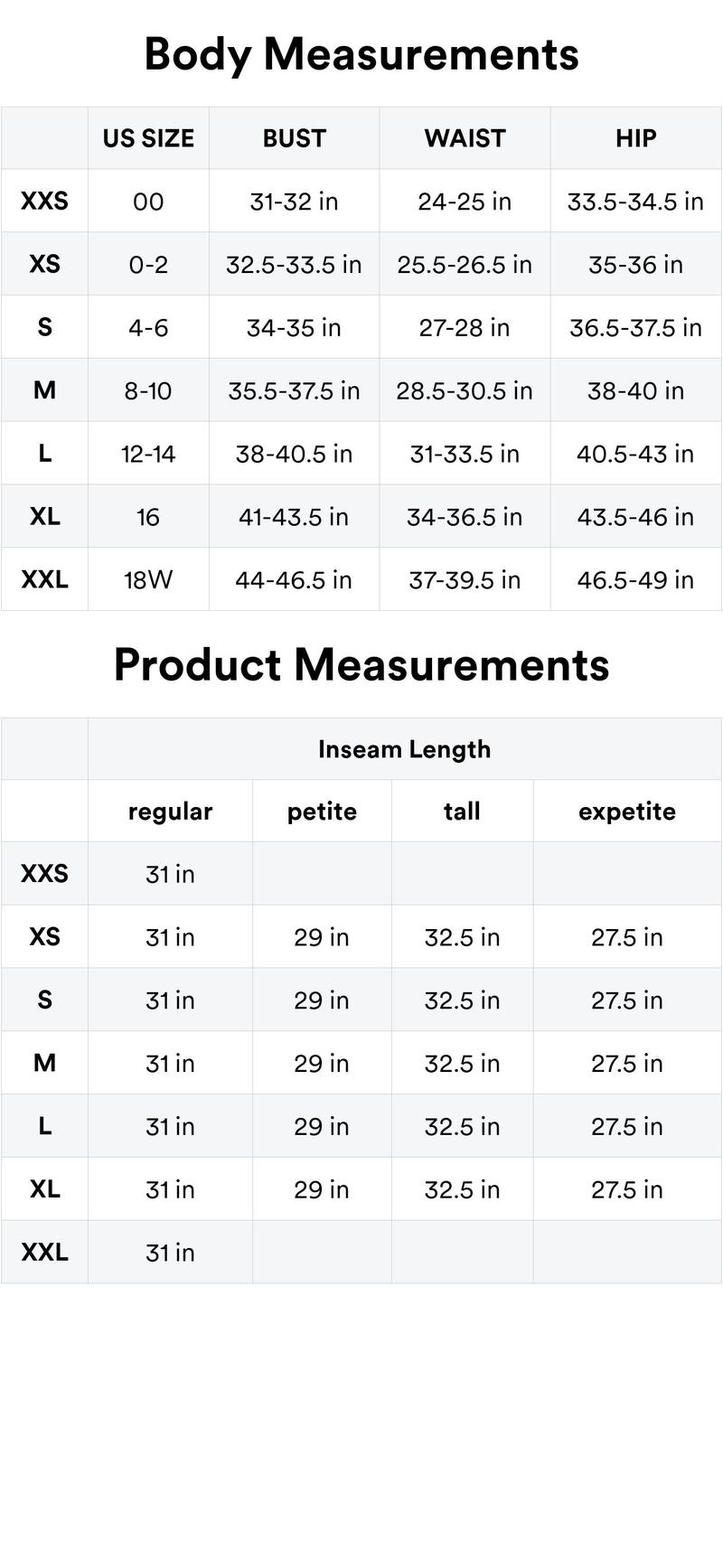Select the US SIZE column header
The image size is (723, 1568).
tap(148, 138)
